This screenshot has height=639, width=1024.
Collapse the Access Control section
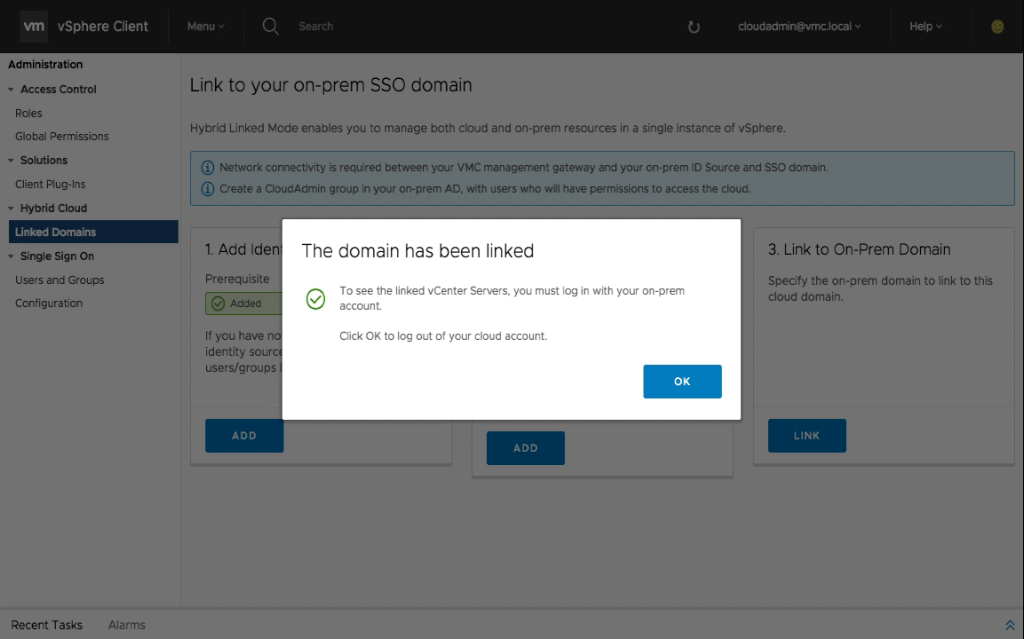pyautogui.click(x=10, y=90)
